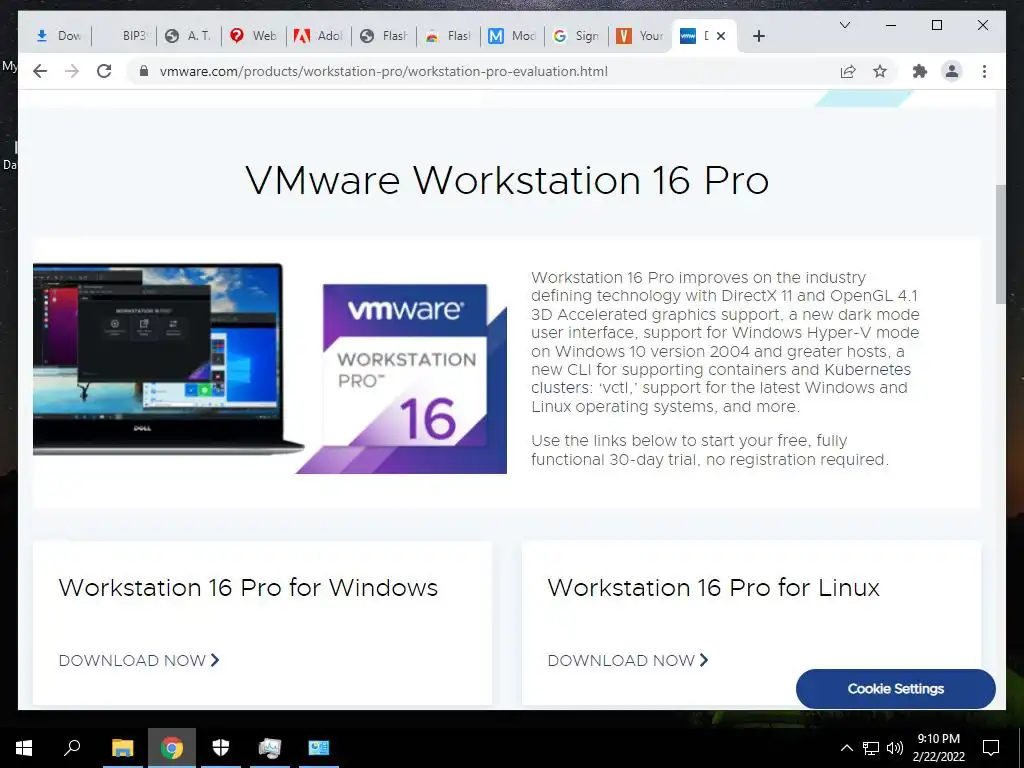Open Windows Security shield in taskbar
The width and height of the screenshot is (1024, 768).
click(x=221, y=748)
